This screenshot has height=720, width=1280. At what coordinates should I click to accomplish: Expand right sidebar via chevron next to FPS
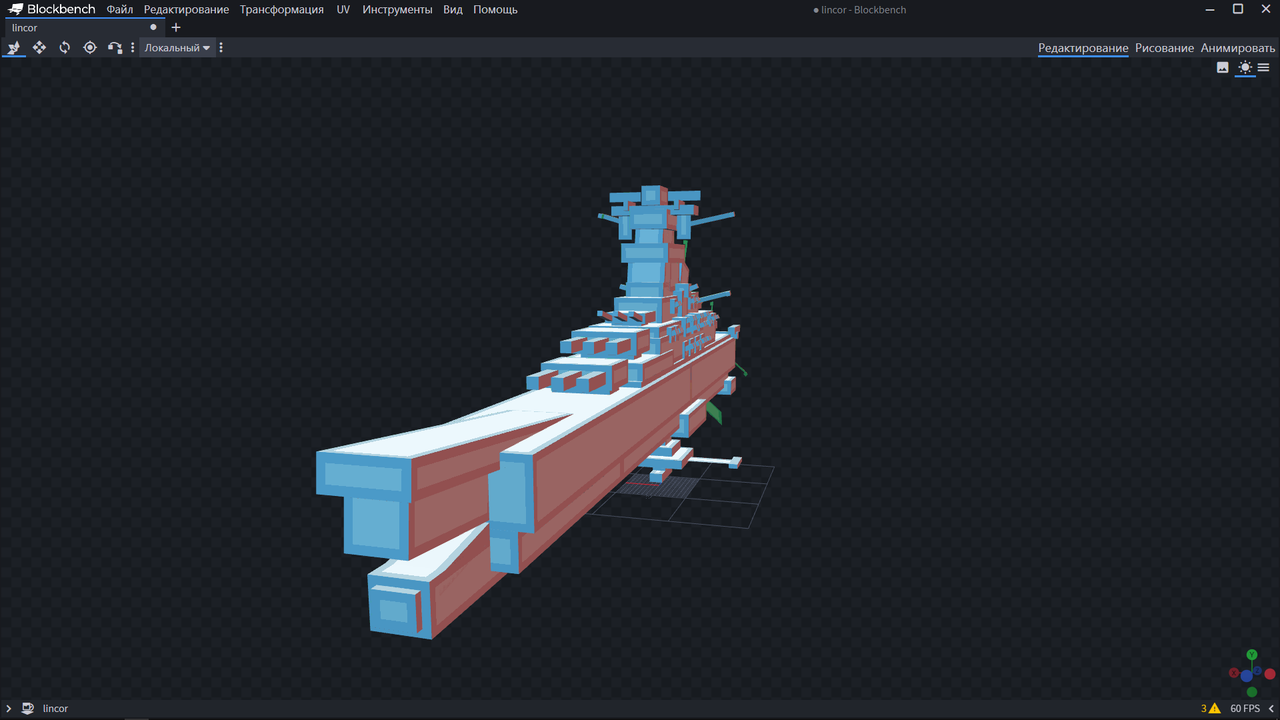1271,709
